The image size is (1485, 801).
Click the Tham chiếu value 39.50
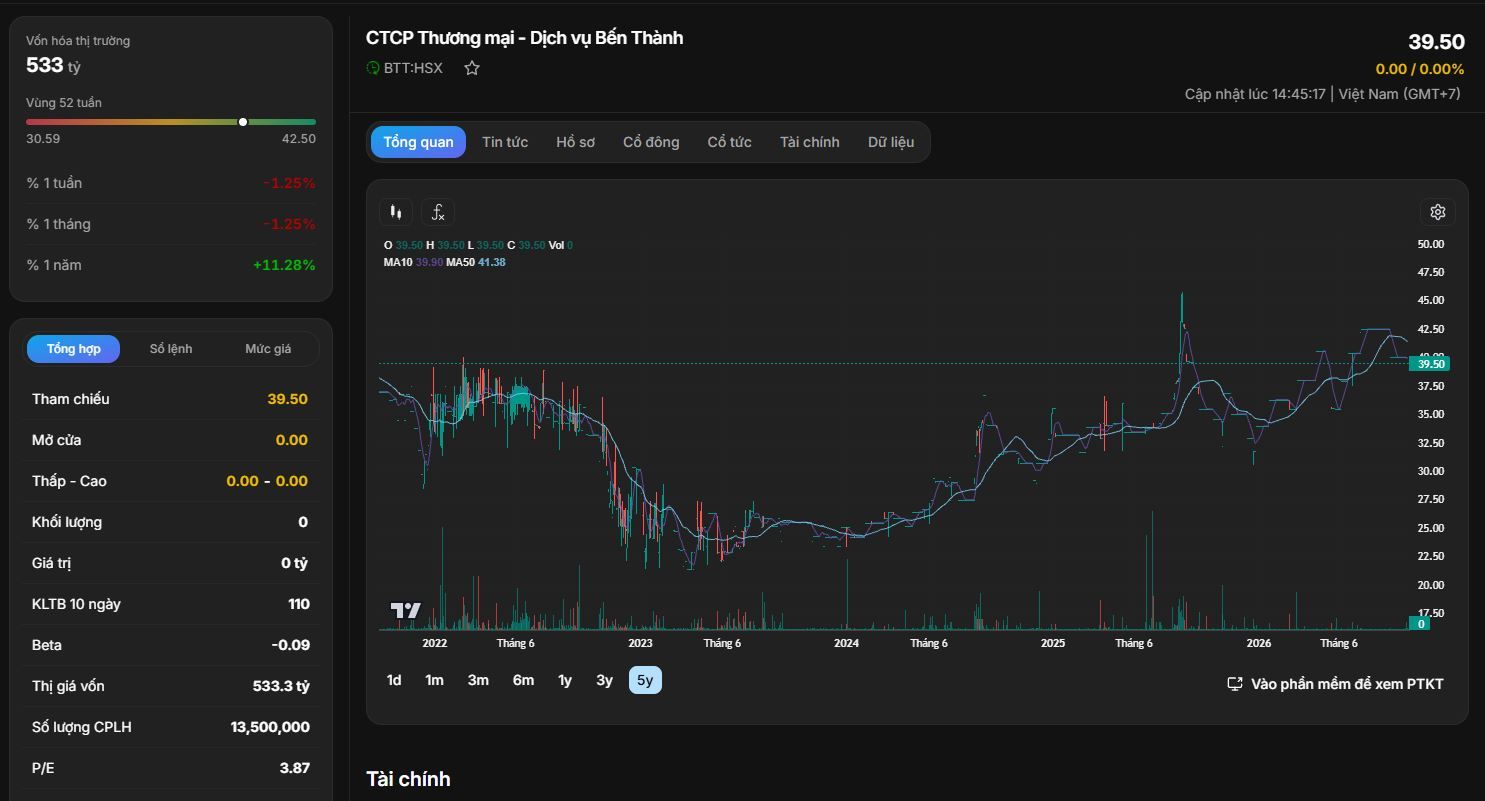click(287, 399)
